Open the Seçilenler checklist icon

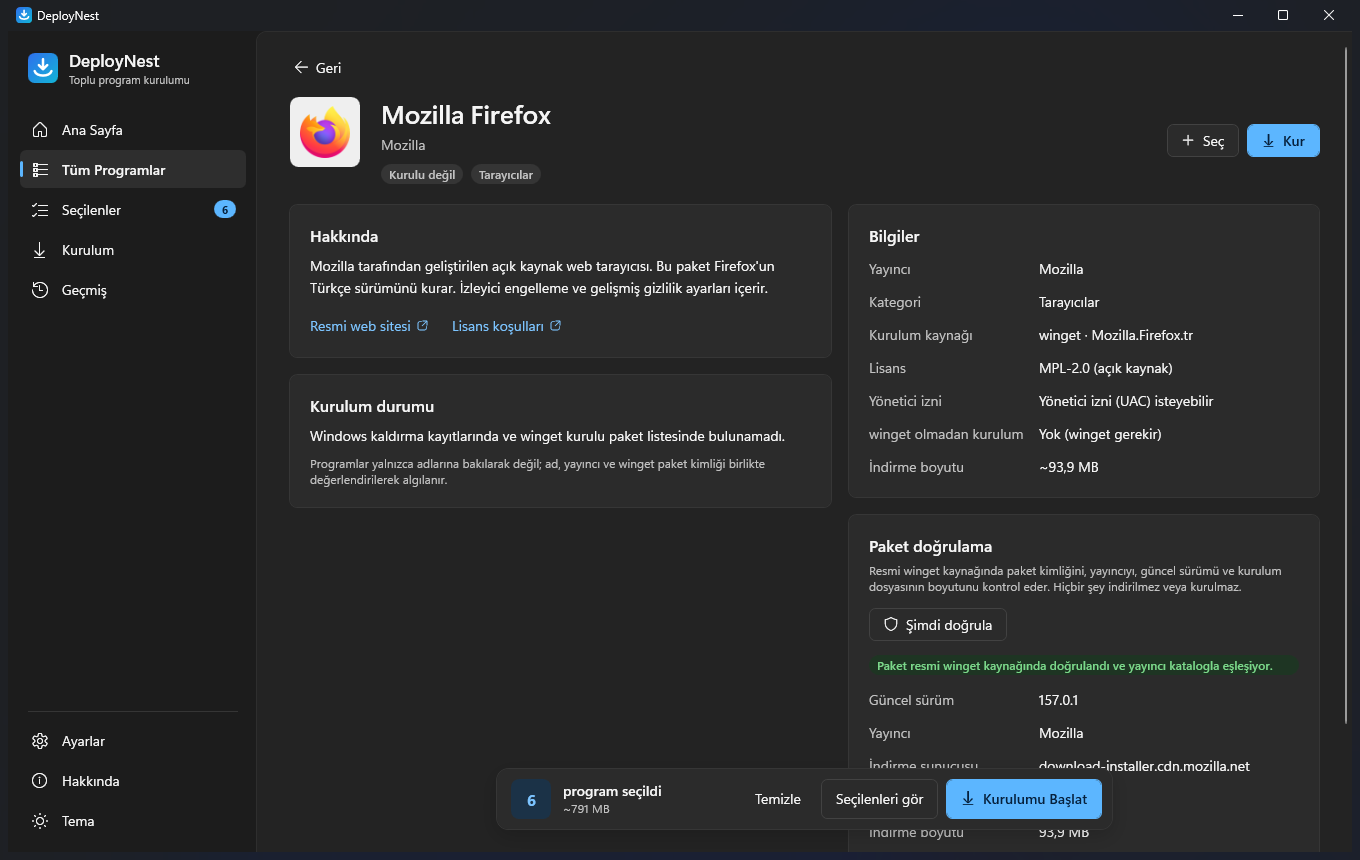[40, 210]
